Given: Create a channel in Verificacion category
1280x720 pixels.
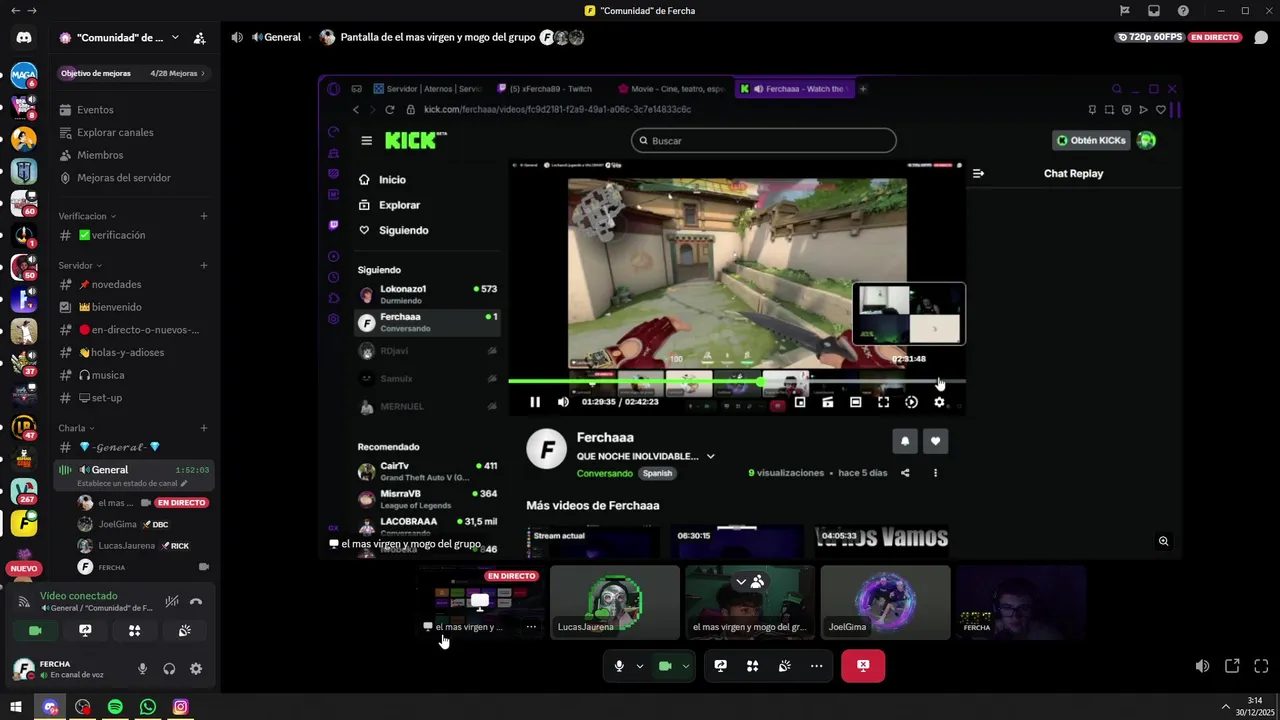Looking at the screenshot, I should (204, 216).
